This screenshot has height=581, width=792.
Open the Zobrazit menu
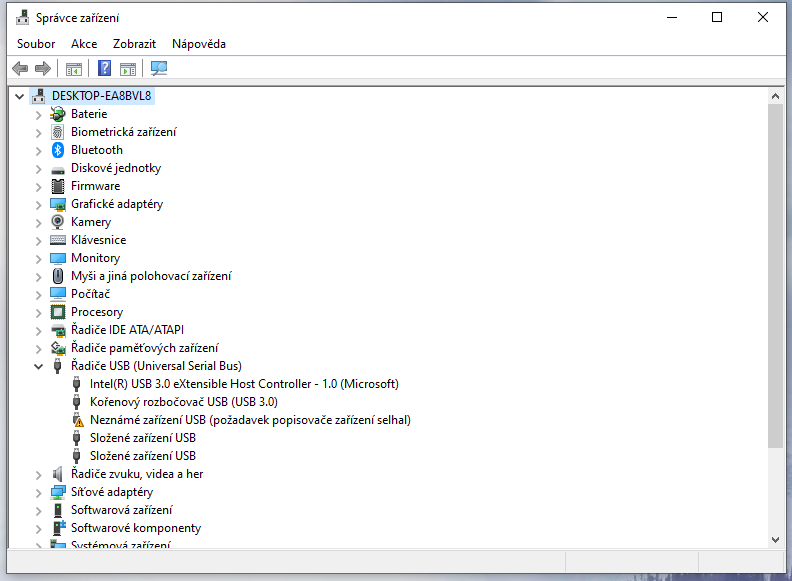[134, 44]
